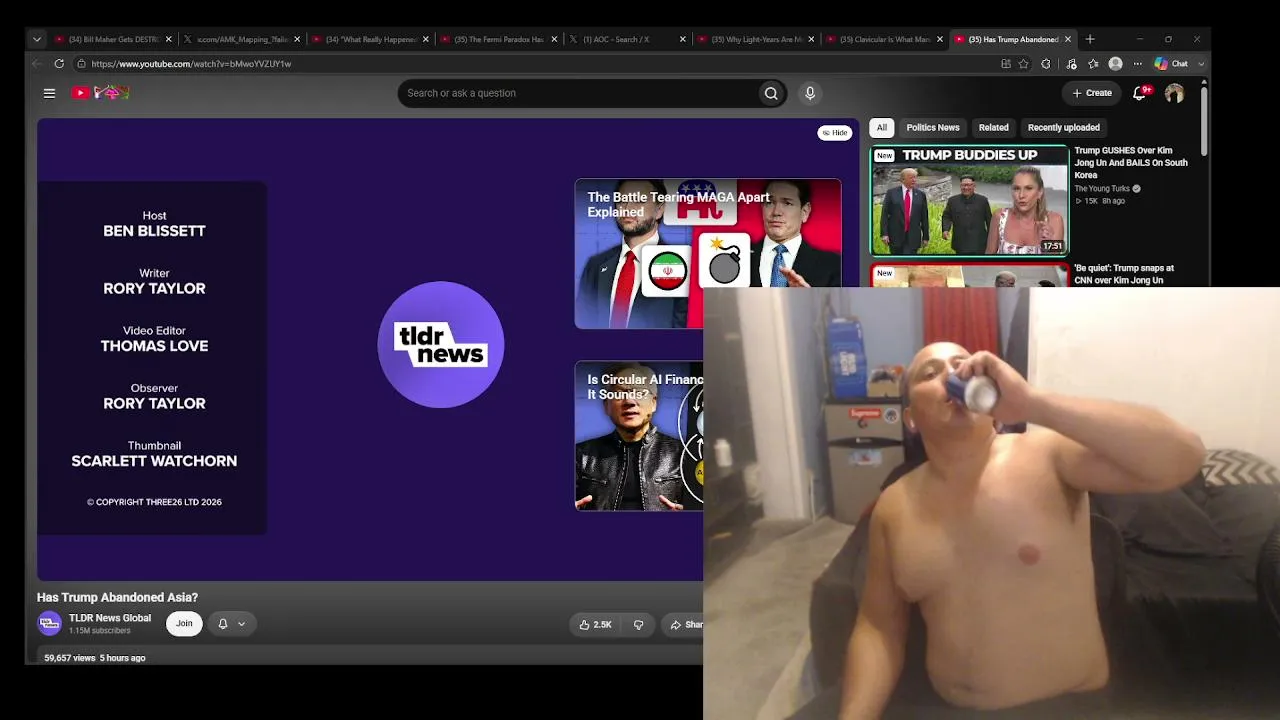
Task: Open a new browser tab
Action: pos(1090,40)
